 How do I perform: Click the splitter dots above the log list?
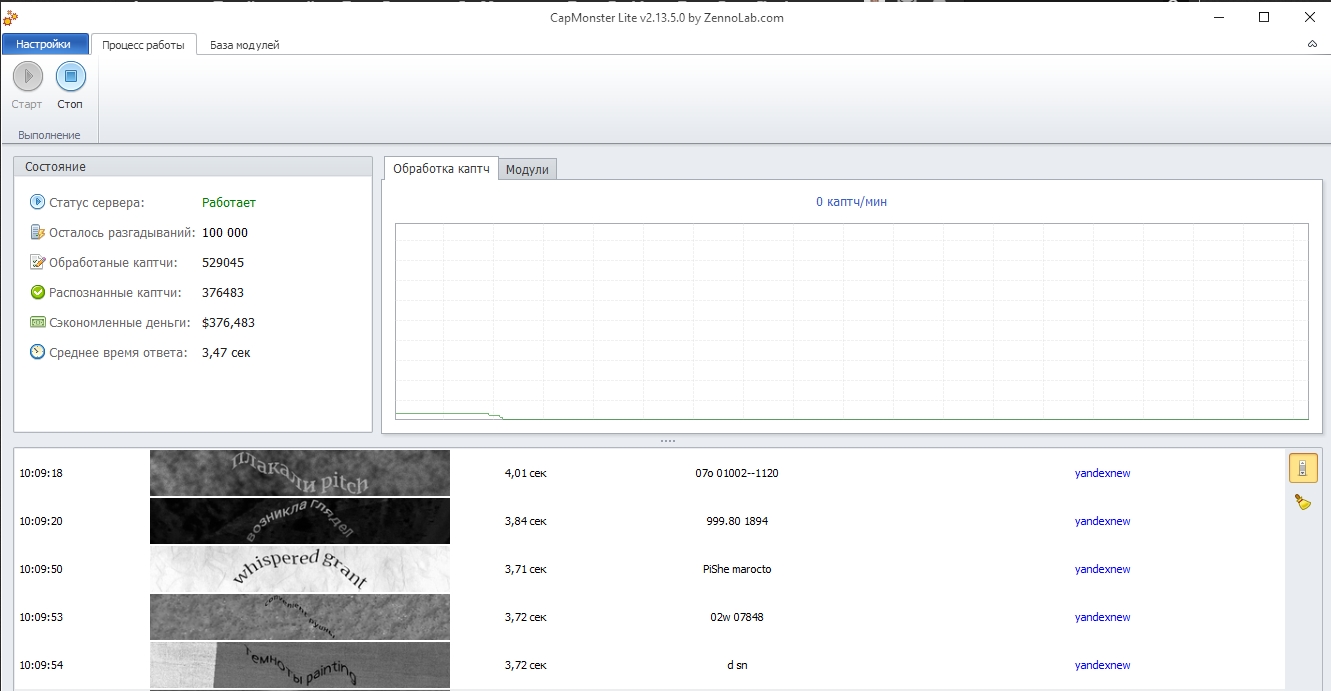667,441
